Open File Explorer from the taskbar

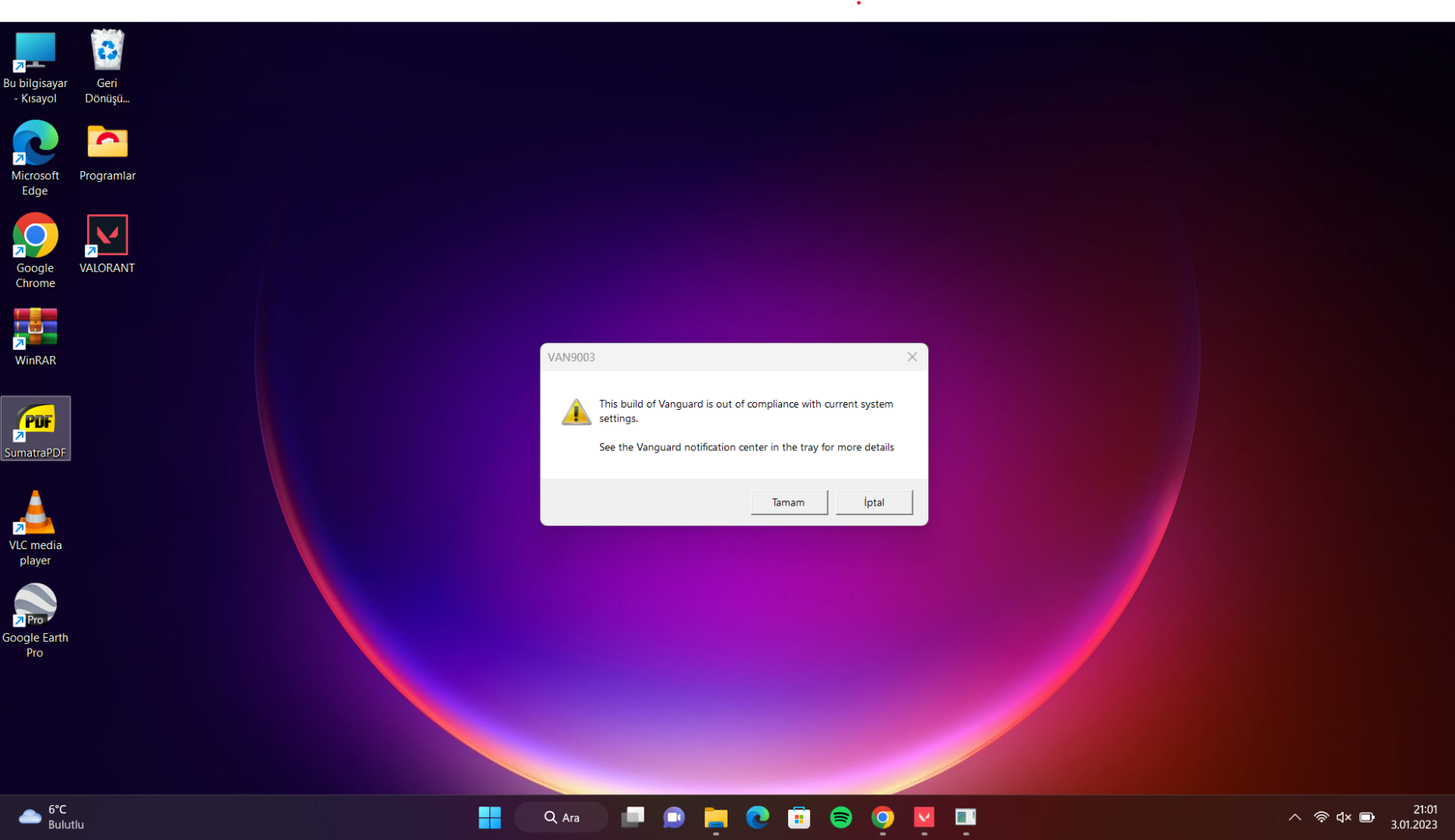(716, 817)
